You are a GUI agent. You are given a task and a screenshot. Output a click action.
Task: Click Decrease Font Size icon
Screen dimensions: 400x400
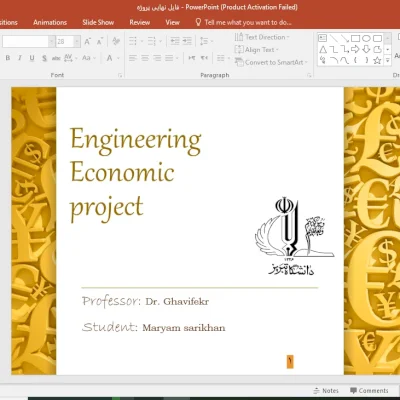pos(100,41)
